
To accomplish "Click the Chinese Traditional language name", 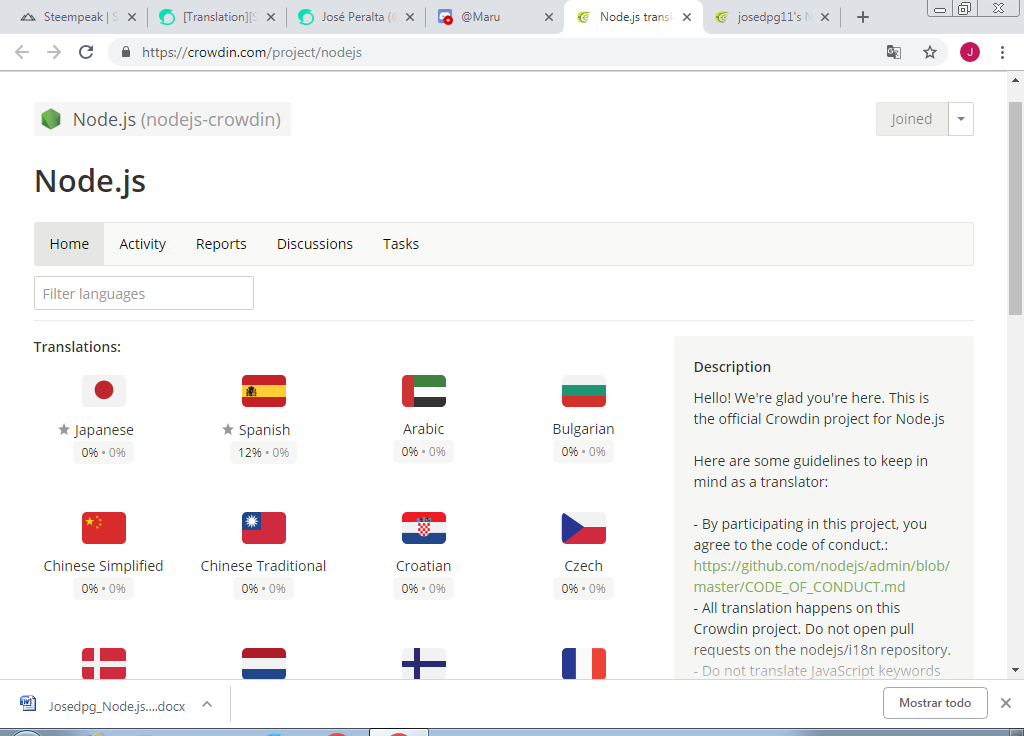I will 263,566.
